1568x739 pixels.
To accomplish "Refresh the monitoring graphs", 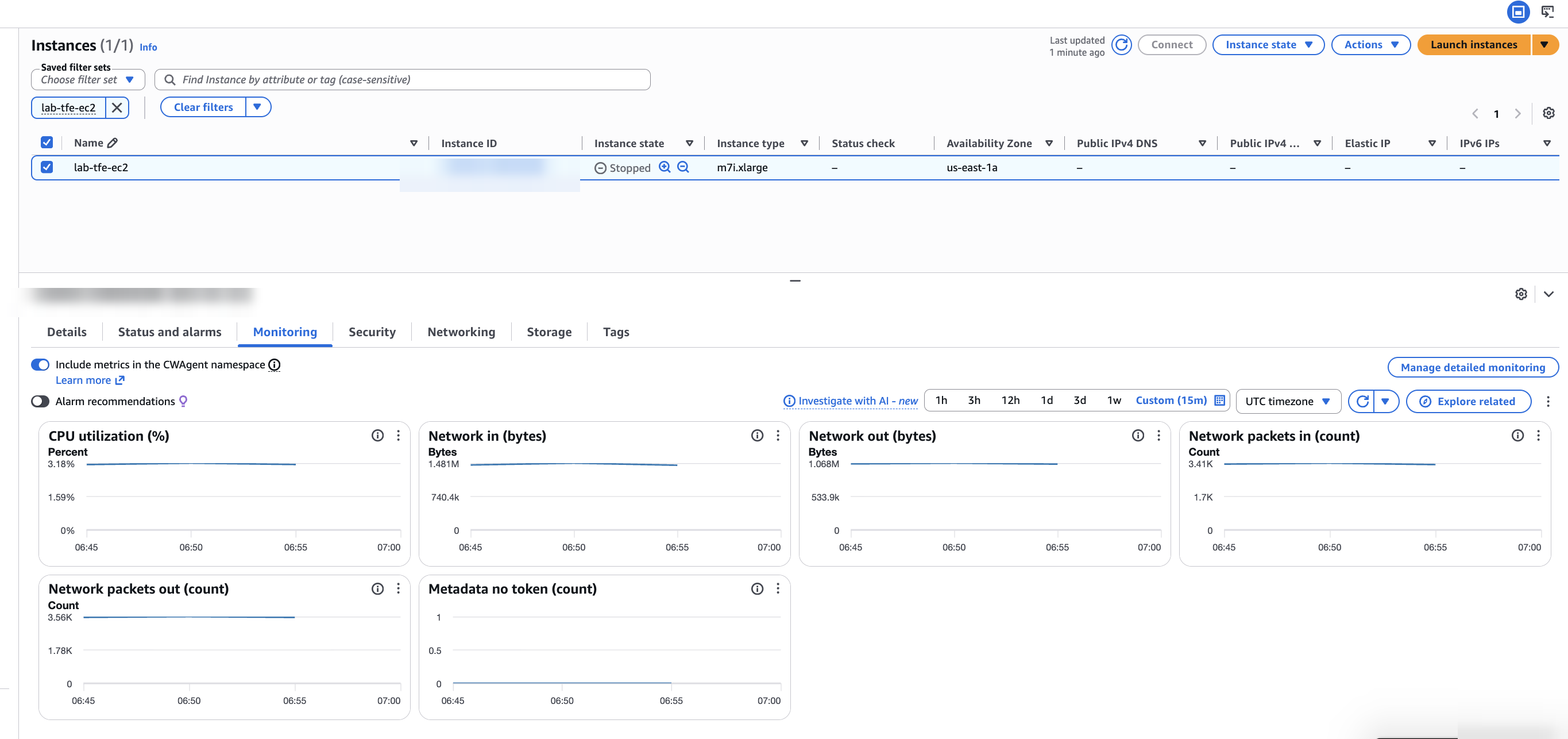I will [1362, 401].
